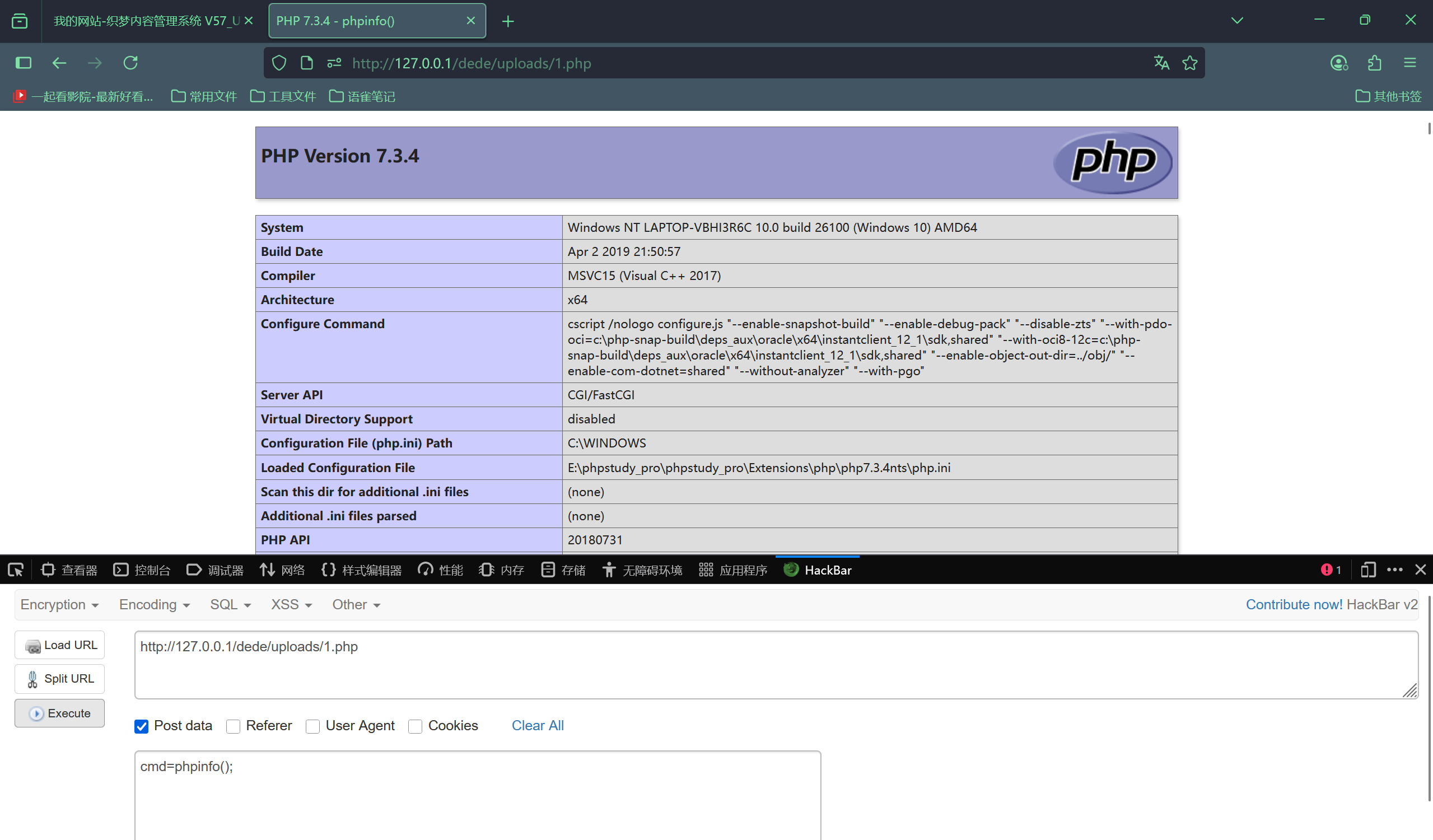
Task: Open devtools more options ellipsis
Action: (x=1395, y=570)
